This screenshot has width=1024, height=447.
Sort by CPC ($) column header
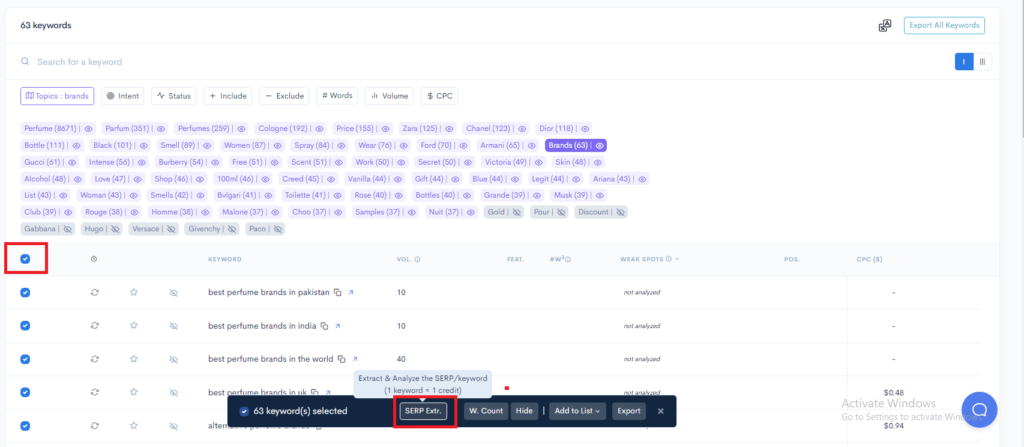(870, 259)
